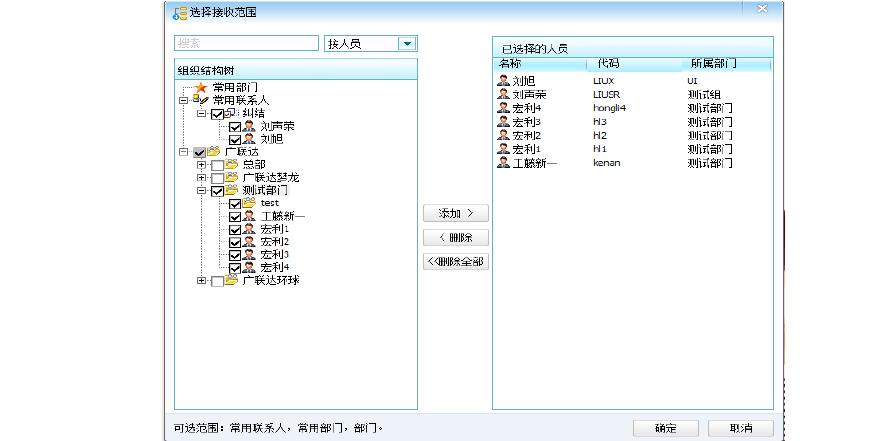
Task: Uncheck the 工藤新一 checkbox in the tree
Action: point(235,217)
